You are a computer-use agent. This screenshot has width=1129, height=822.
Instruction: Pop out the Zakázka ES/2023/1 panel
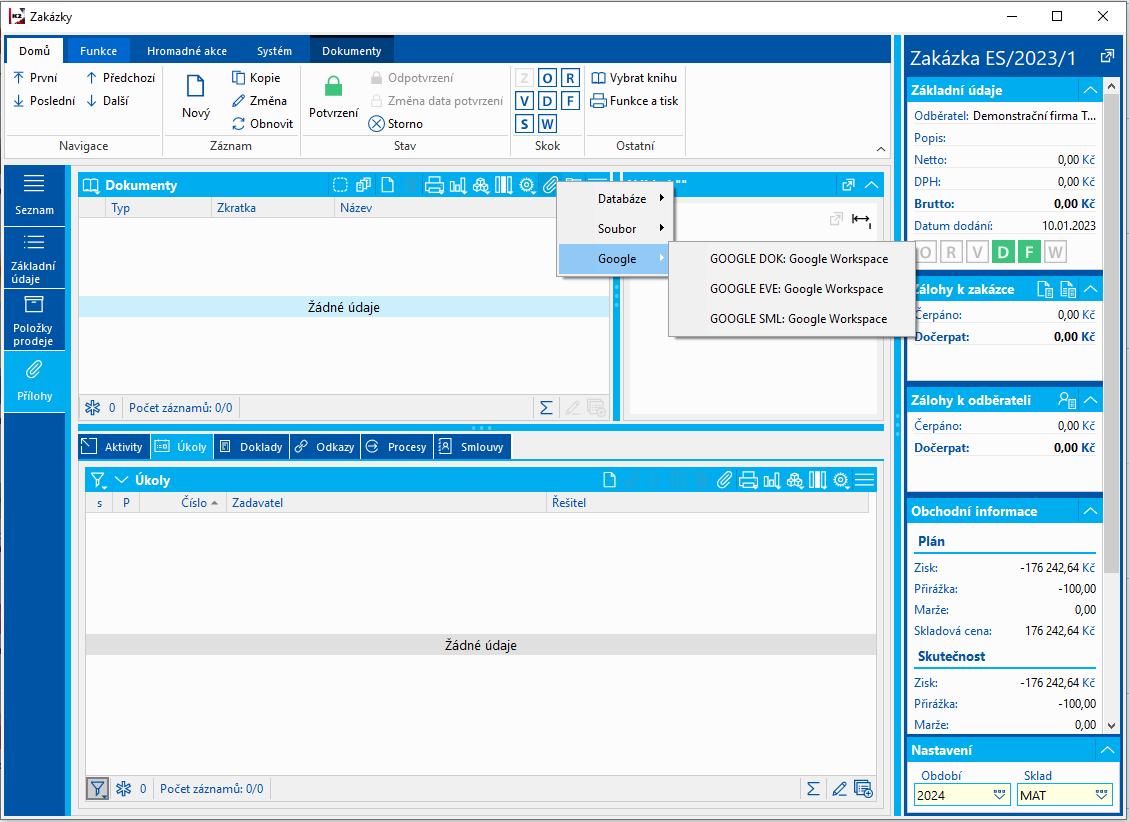[1107, 56]
